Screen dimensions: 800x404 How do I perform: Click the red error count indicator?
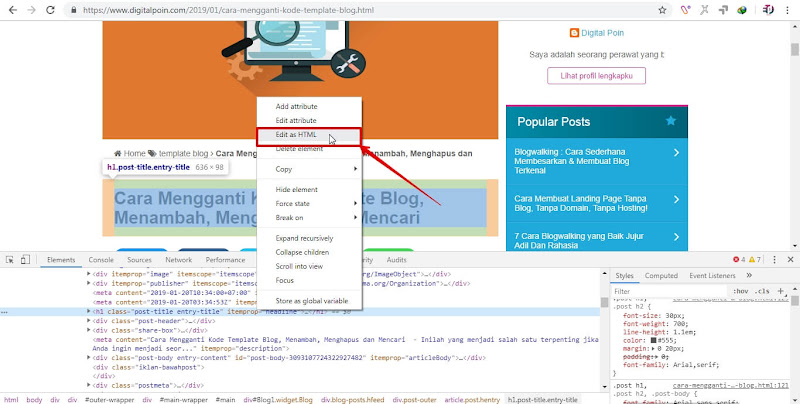pyautogui.click(x=739, y=260)
